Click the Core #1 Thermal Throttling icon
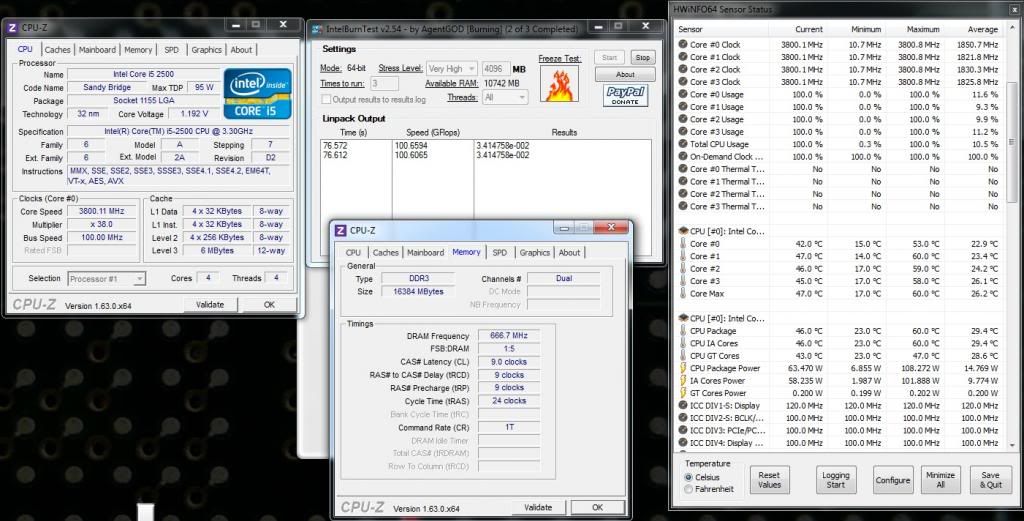Screen dimensions: 1024x521 (x=682, y=181)
